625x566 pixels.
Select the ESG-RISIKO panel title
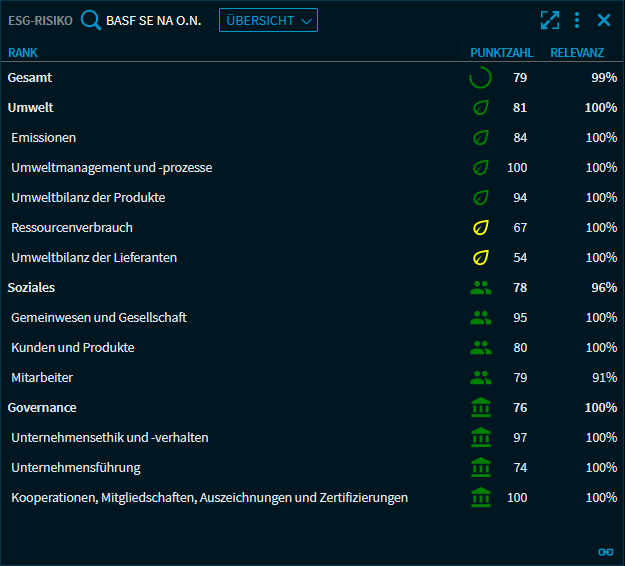coord(40,20)
